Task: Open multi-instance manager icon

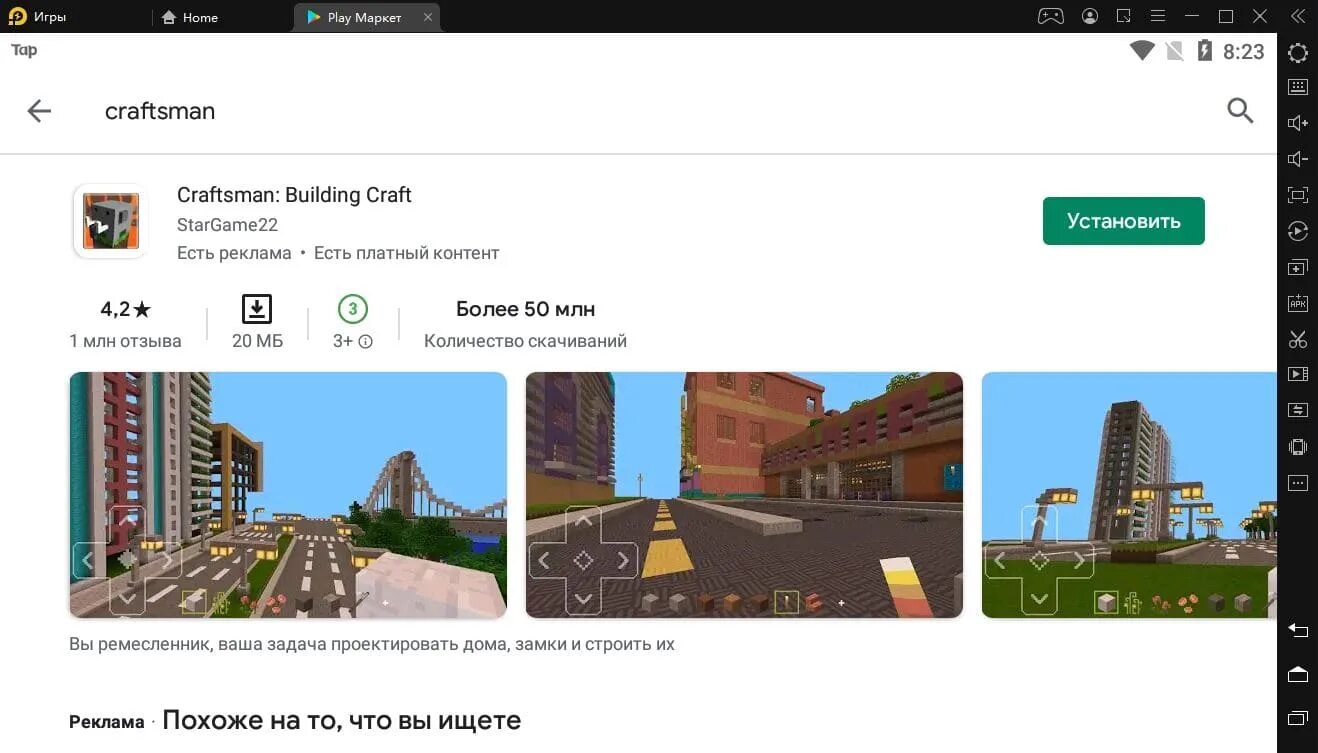Action: click(x=1297, y=268)
